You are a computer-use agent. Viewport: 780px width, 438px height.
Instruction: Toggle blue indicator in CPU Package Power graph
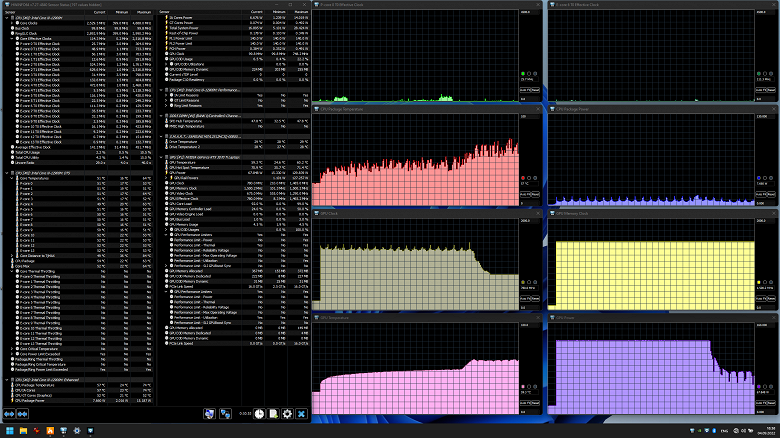759,178
